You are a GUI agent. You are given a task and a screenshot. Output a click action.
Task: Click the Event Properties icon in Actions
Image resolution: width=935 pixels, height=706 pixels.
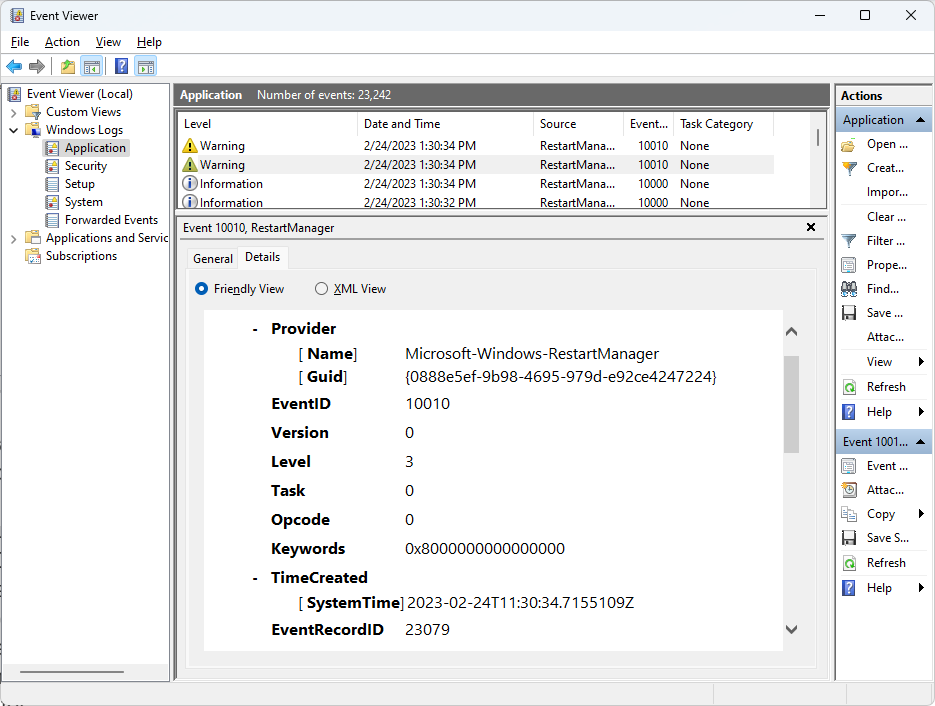[x=849, y=466]
